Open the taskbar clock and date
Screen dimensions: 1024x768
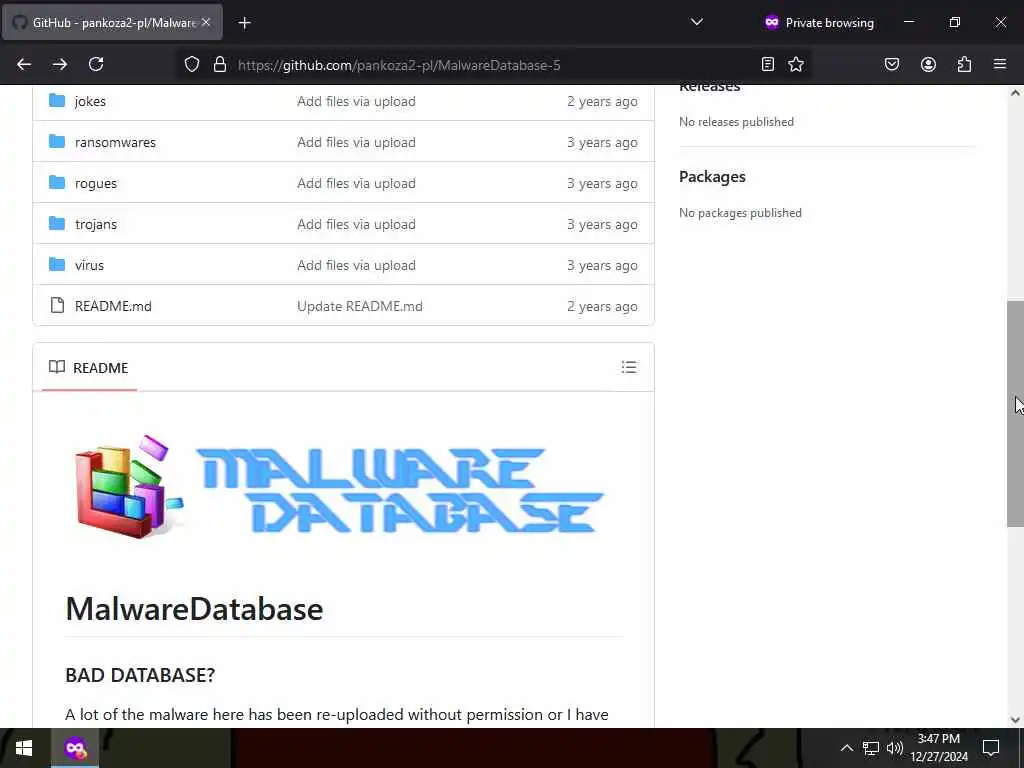(x=939, y=748)
